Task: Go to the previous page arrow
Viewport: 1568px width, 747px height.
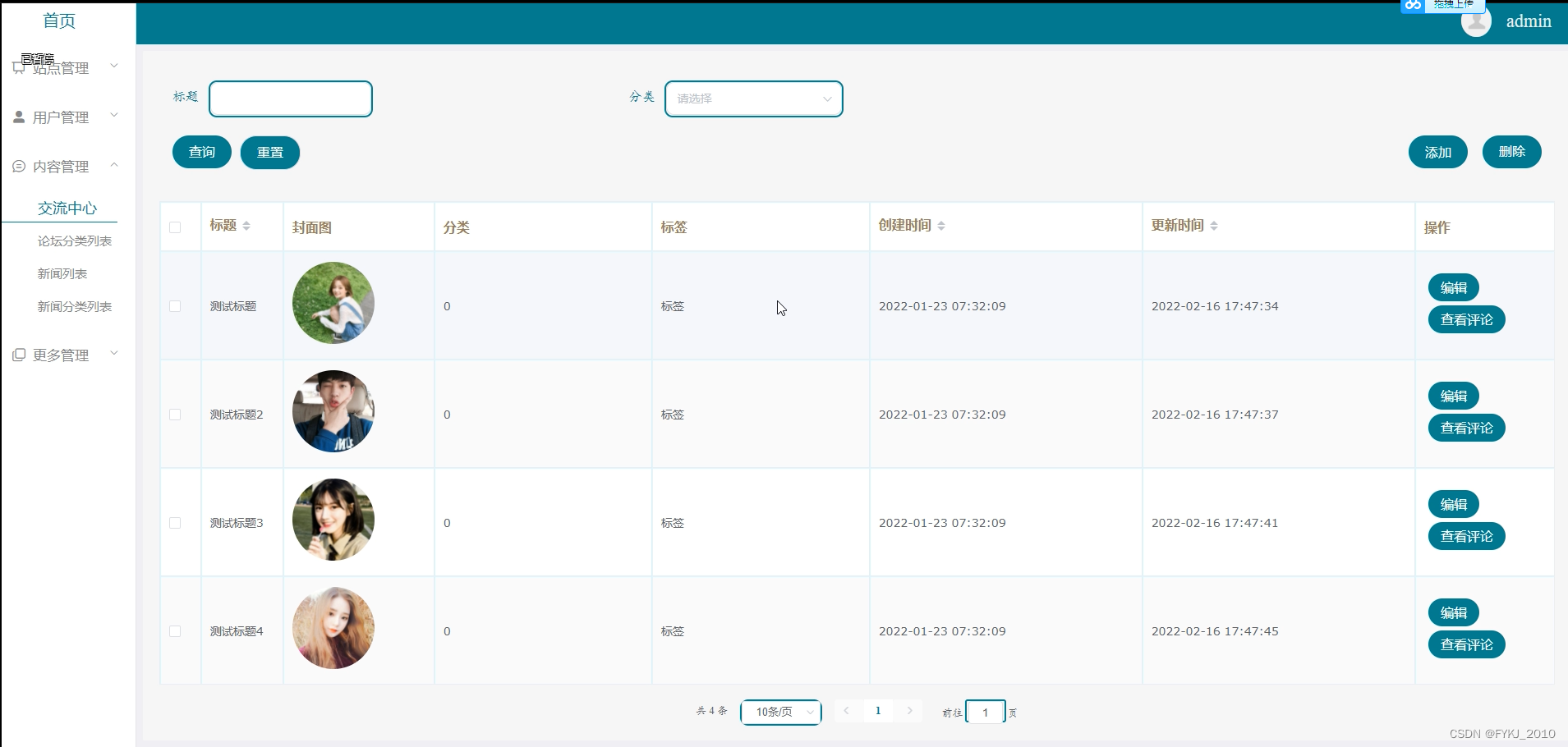Action: coord(846,711)
